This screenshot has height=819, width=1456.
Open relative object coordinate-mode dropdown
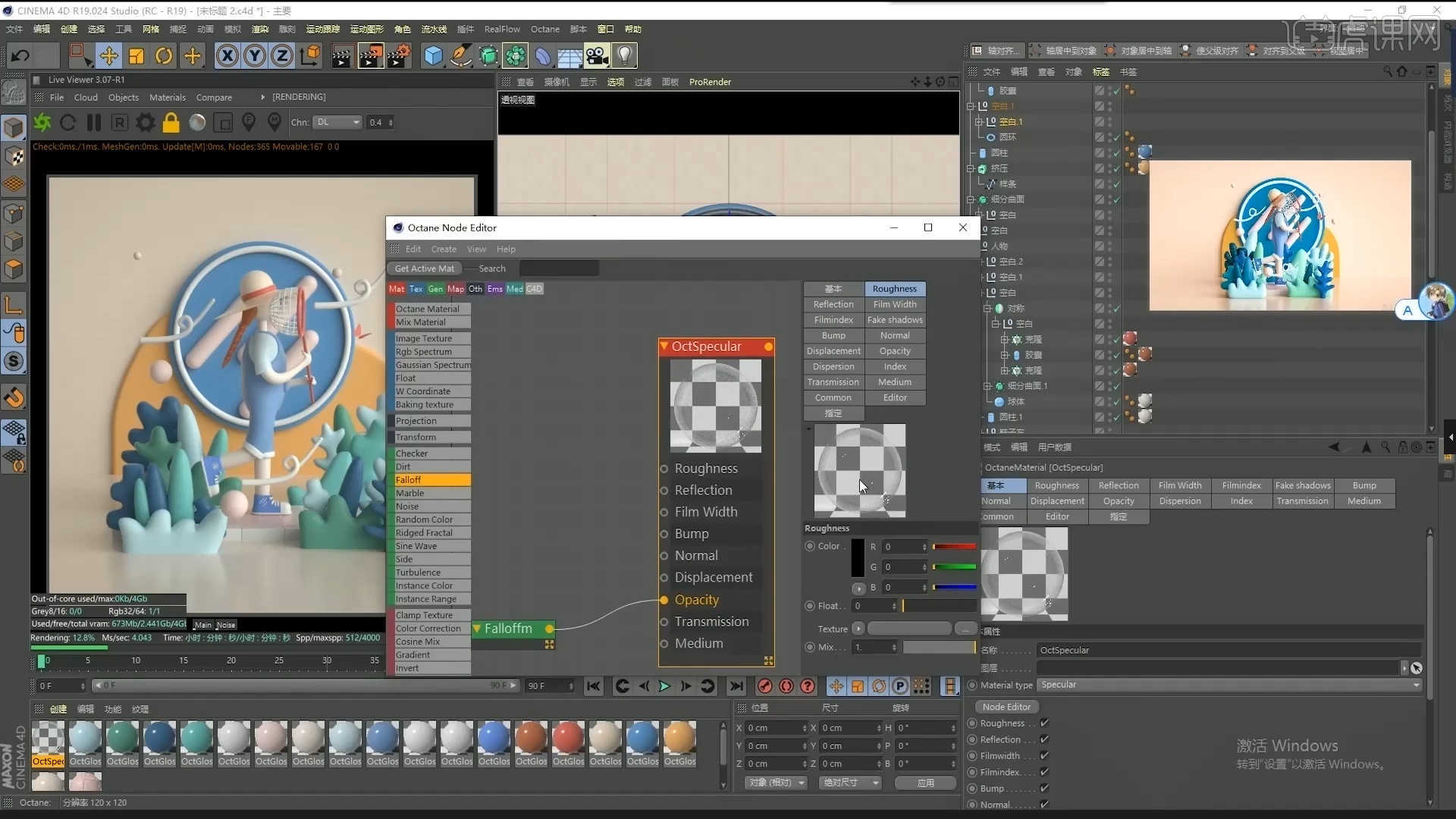tap(777, 783)
